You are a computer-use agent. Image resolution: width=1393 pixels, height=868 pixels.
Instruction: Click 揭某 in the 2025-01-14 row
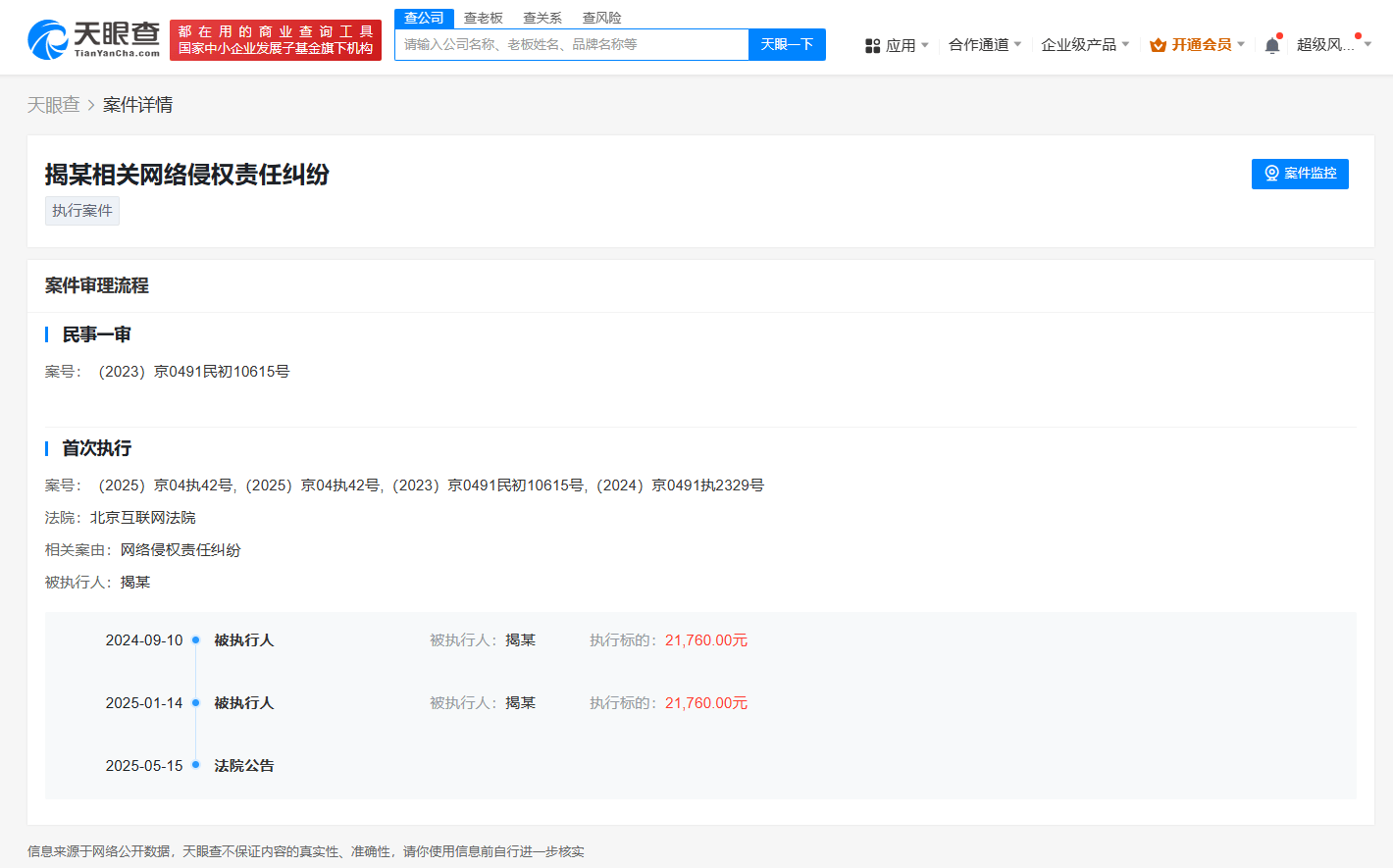tap(521, 703)
